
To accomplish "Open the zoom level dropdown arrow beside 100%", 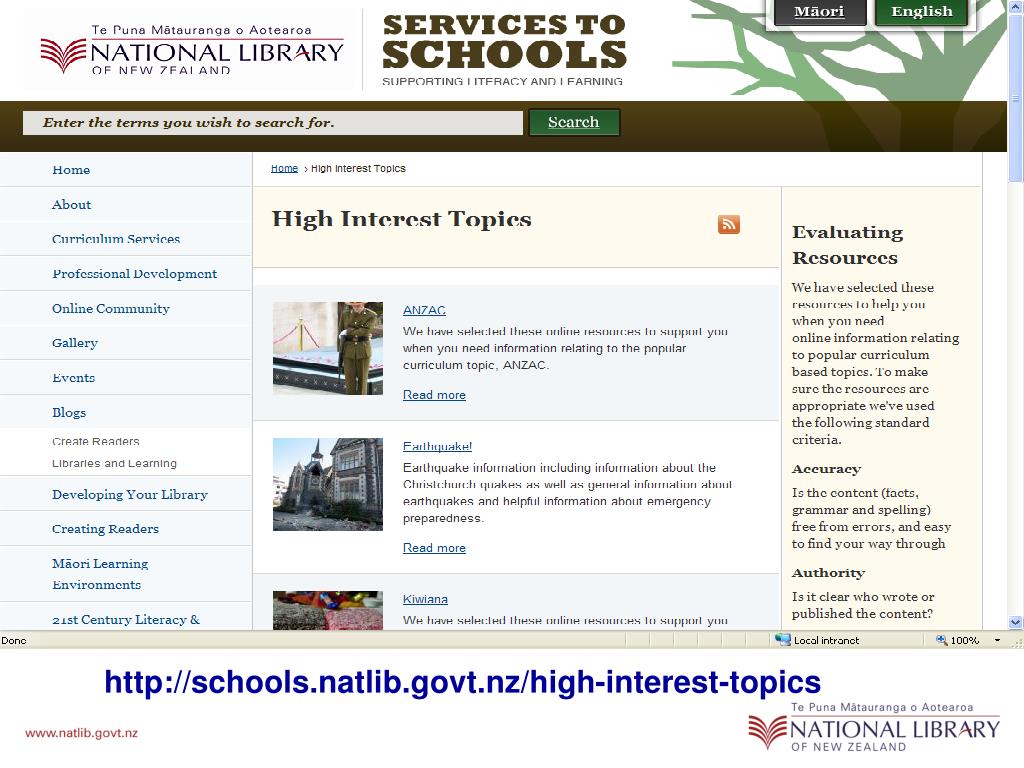I will point(997,640).
